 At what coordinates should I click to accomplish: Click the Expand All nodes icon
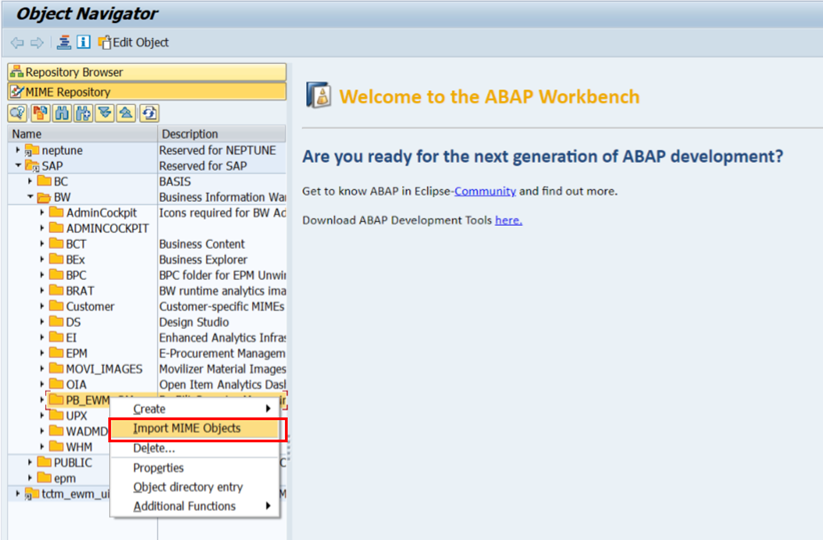point(105,113)
